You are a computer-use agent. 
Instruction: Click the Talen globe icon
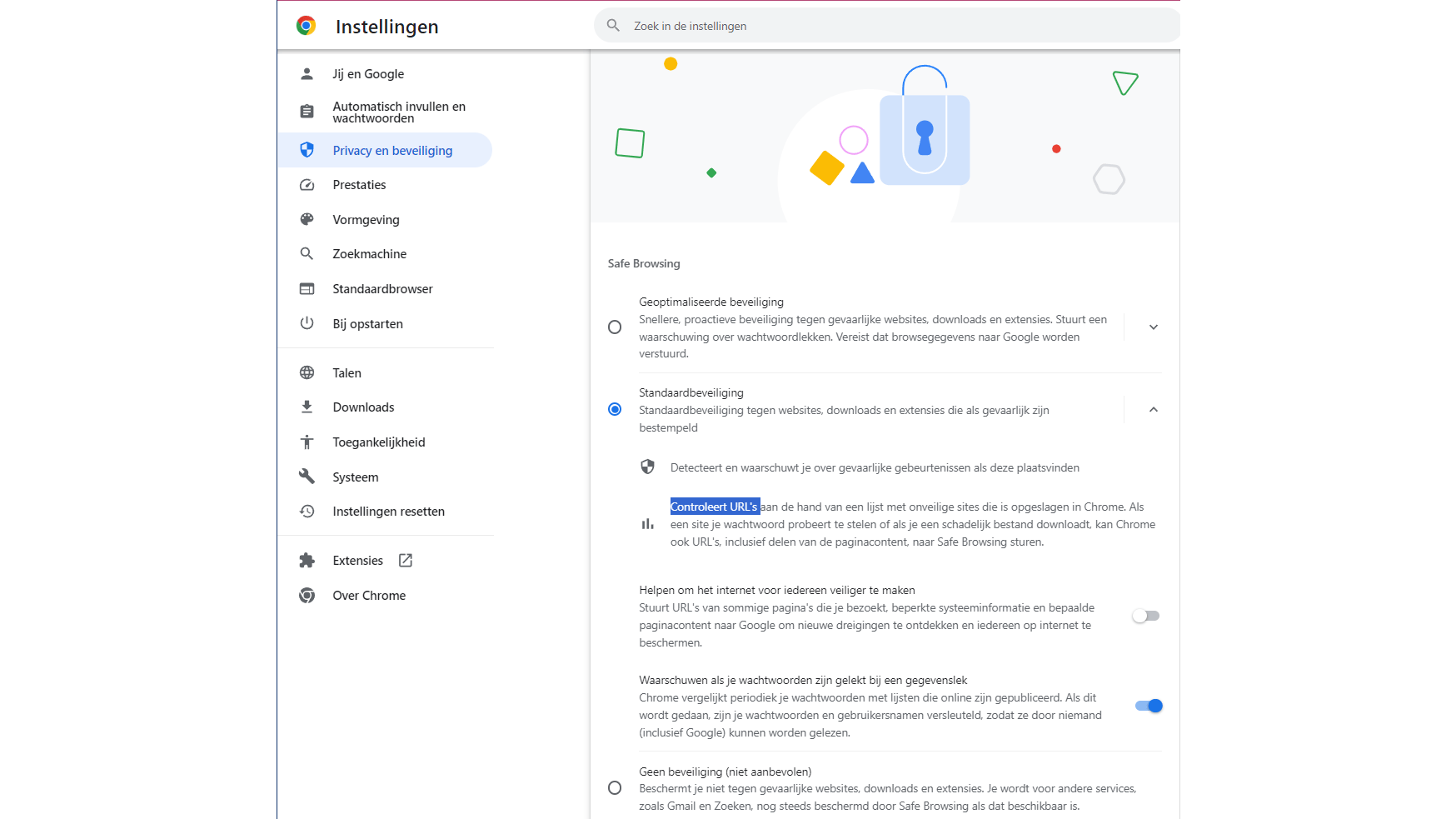pos(307,373)
